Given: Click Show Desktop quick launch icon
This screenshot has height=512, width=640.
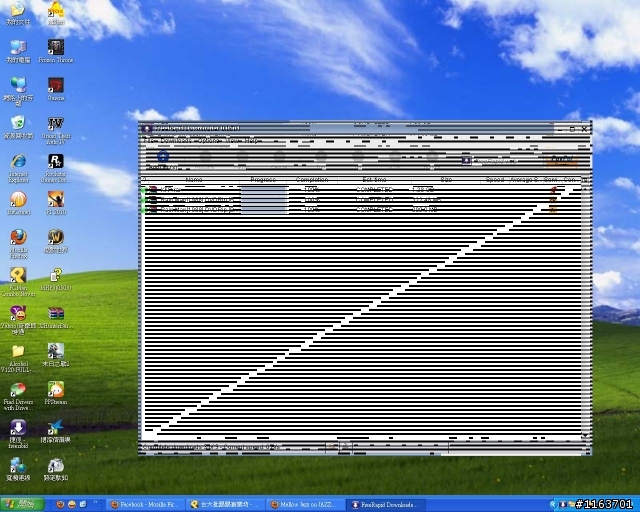Looking at the screenshot, I should (x=83, y=505).
